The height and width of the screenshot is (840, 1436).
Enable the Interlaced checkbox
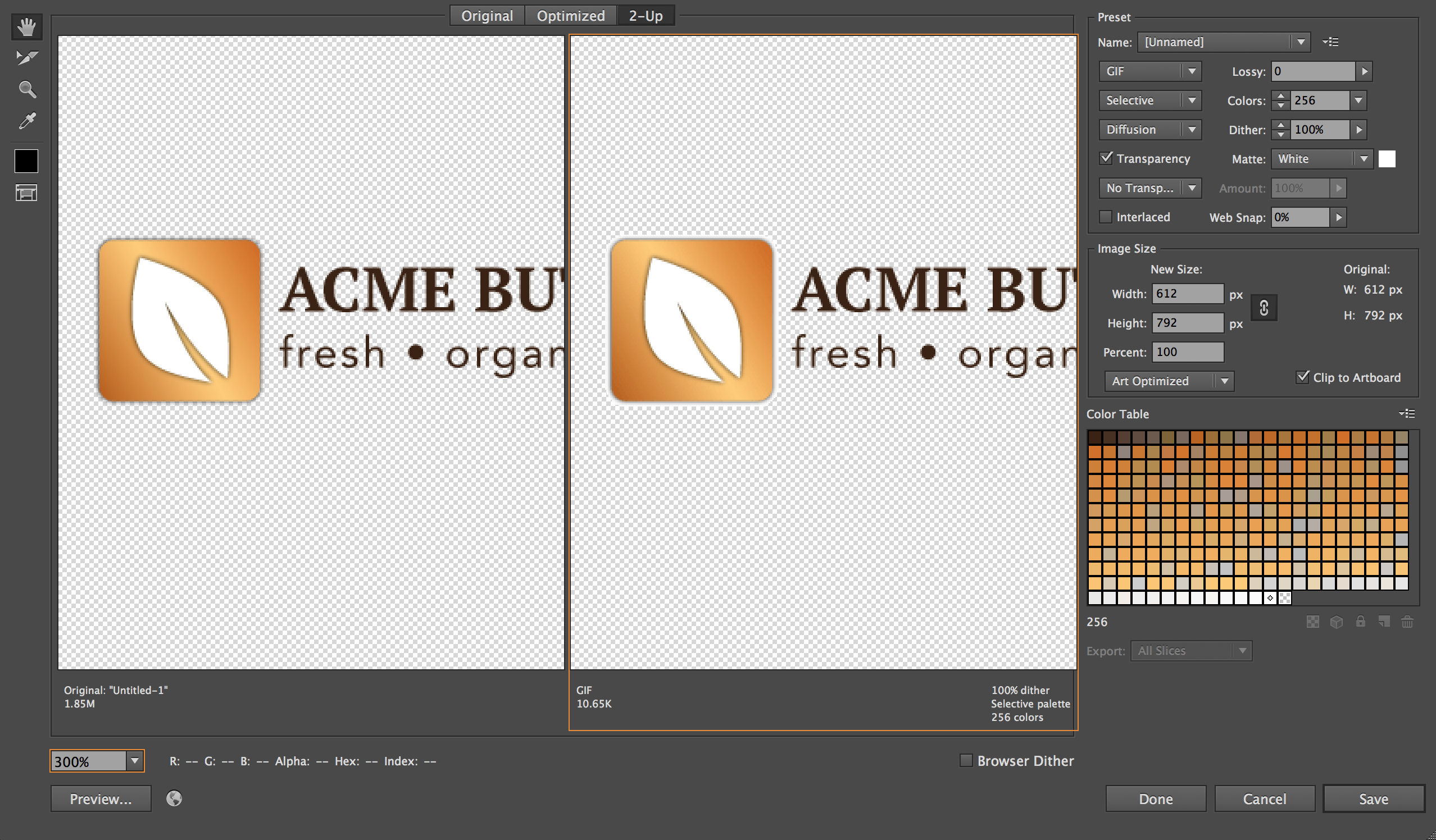[x=1106, y=217]
